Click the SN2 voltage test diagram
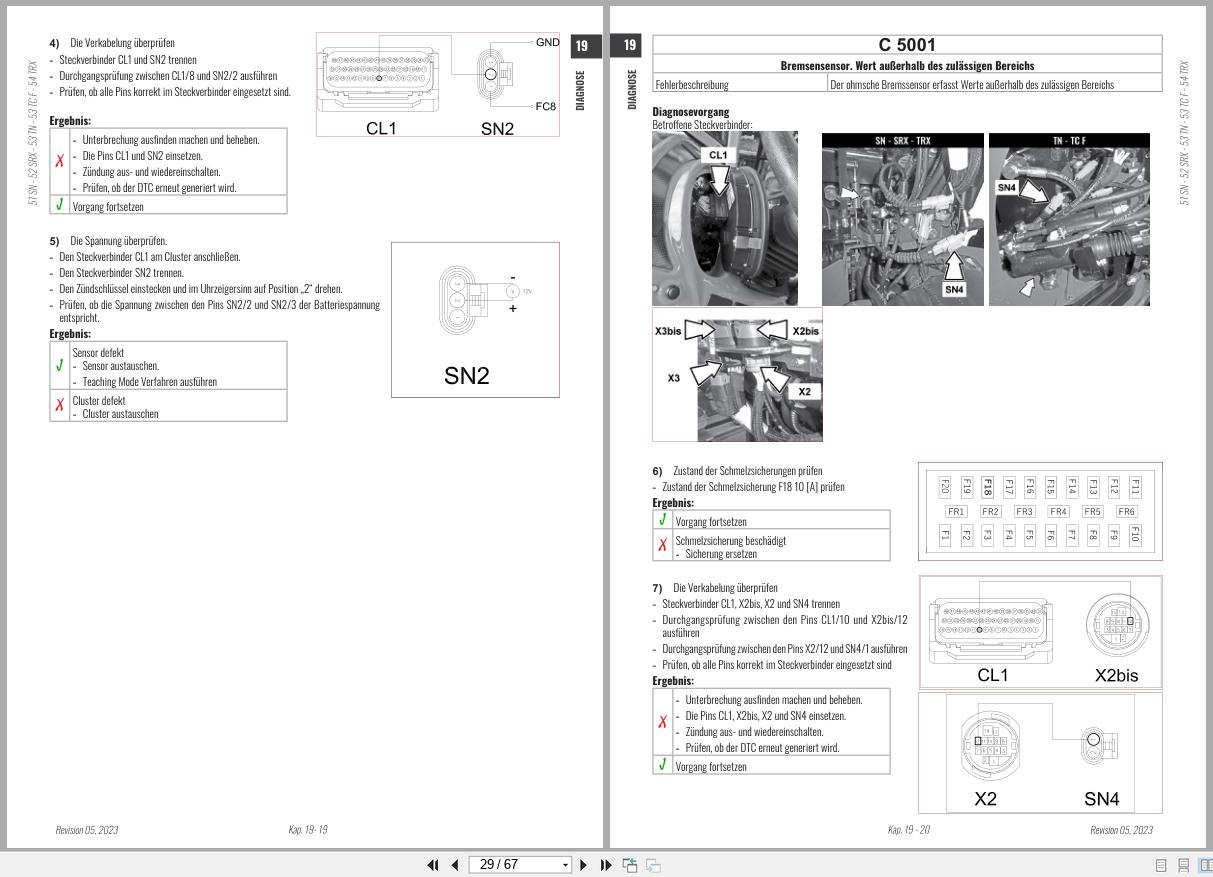 pos(475,320)
